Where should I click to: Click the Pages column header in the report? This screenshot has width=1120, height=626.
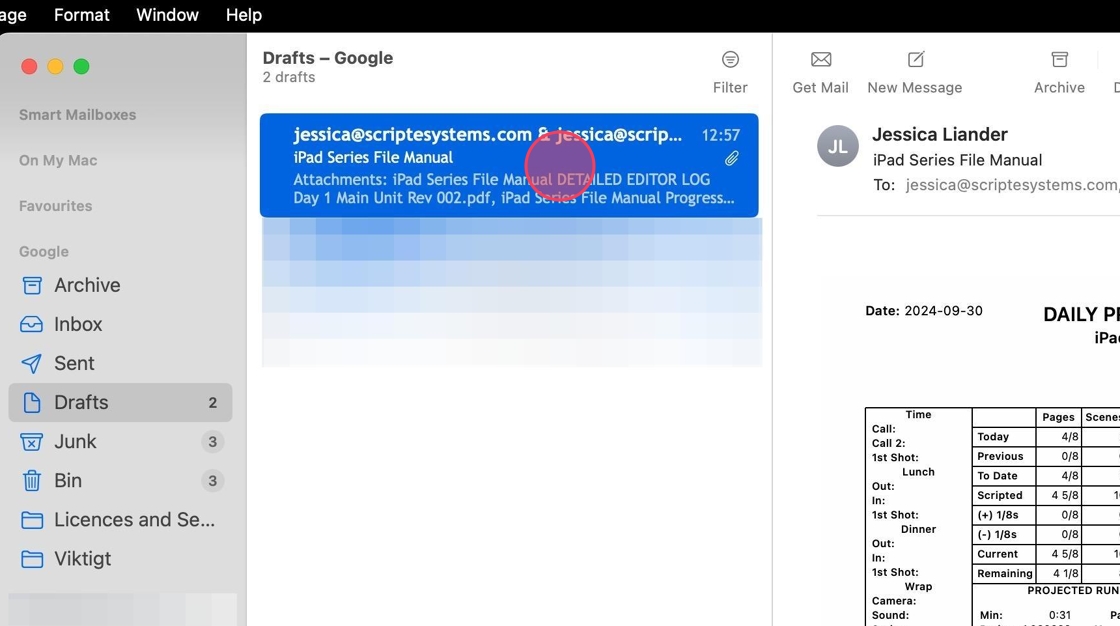click(x=1058, y=417)
